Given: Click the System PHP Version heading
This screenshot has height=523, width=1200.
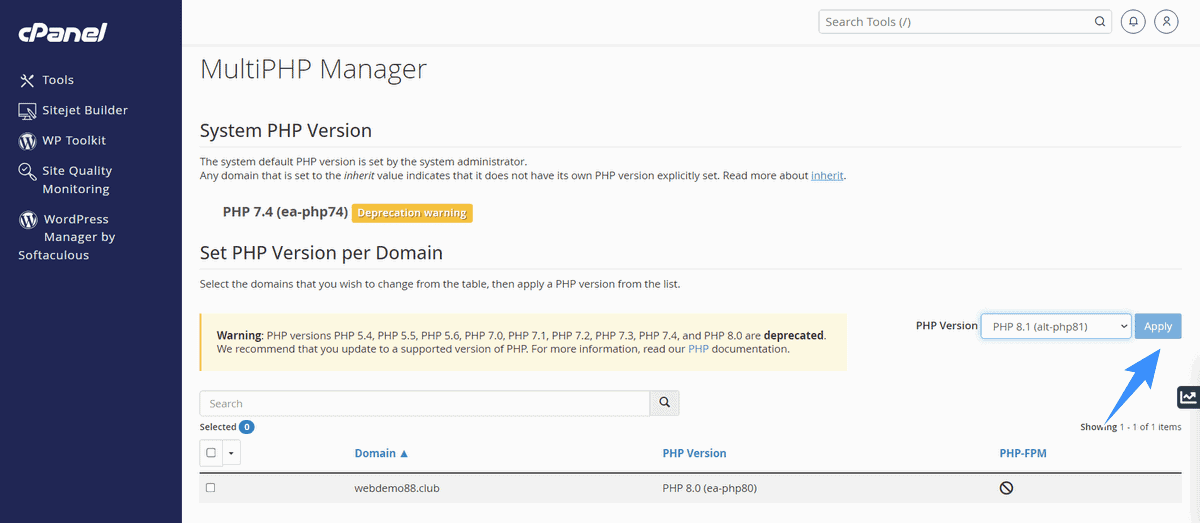Looking at the screenshot, I should [x=286, y=131].
